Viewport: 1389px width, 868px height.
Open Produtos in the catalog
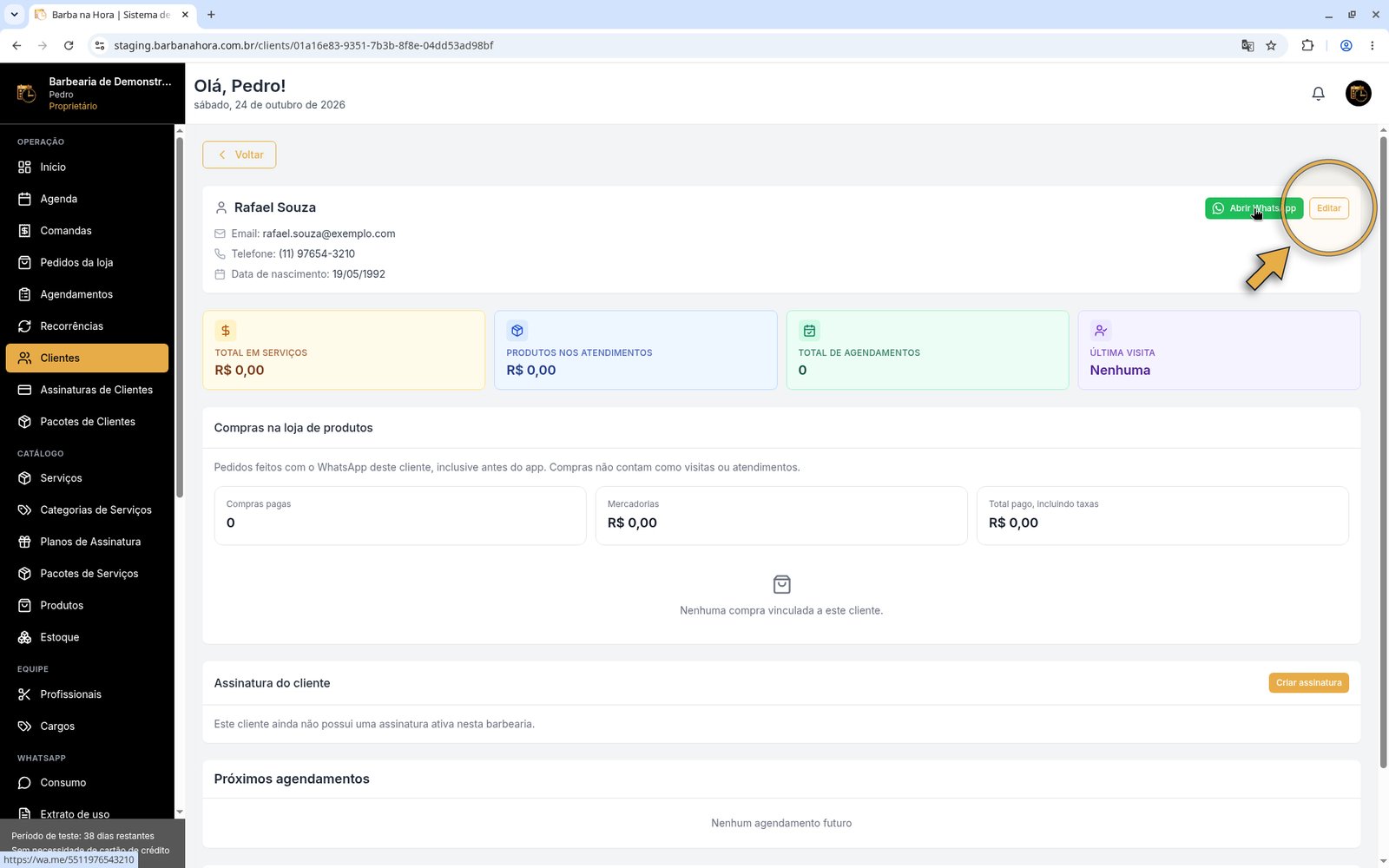tap(87, 605)
